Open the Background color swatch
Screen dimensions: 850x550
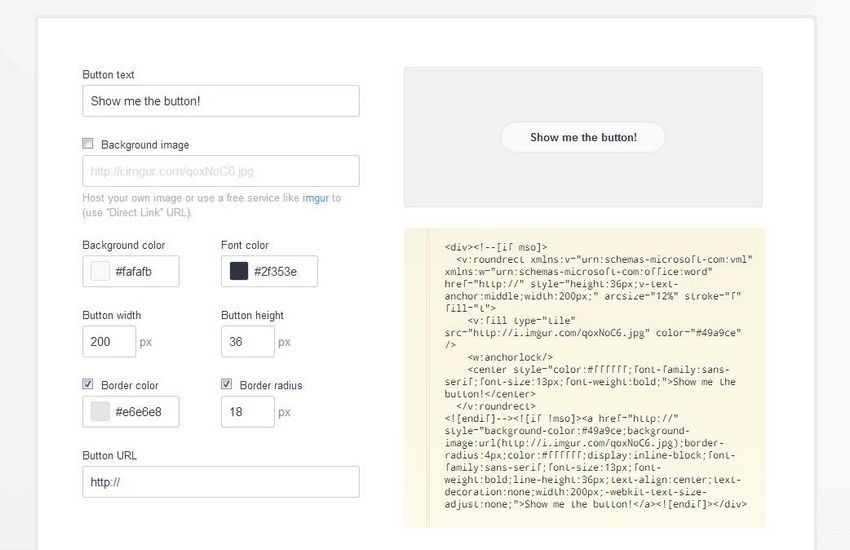pos(100,271)
